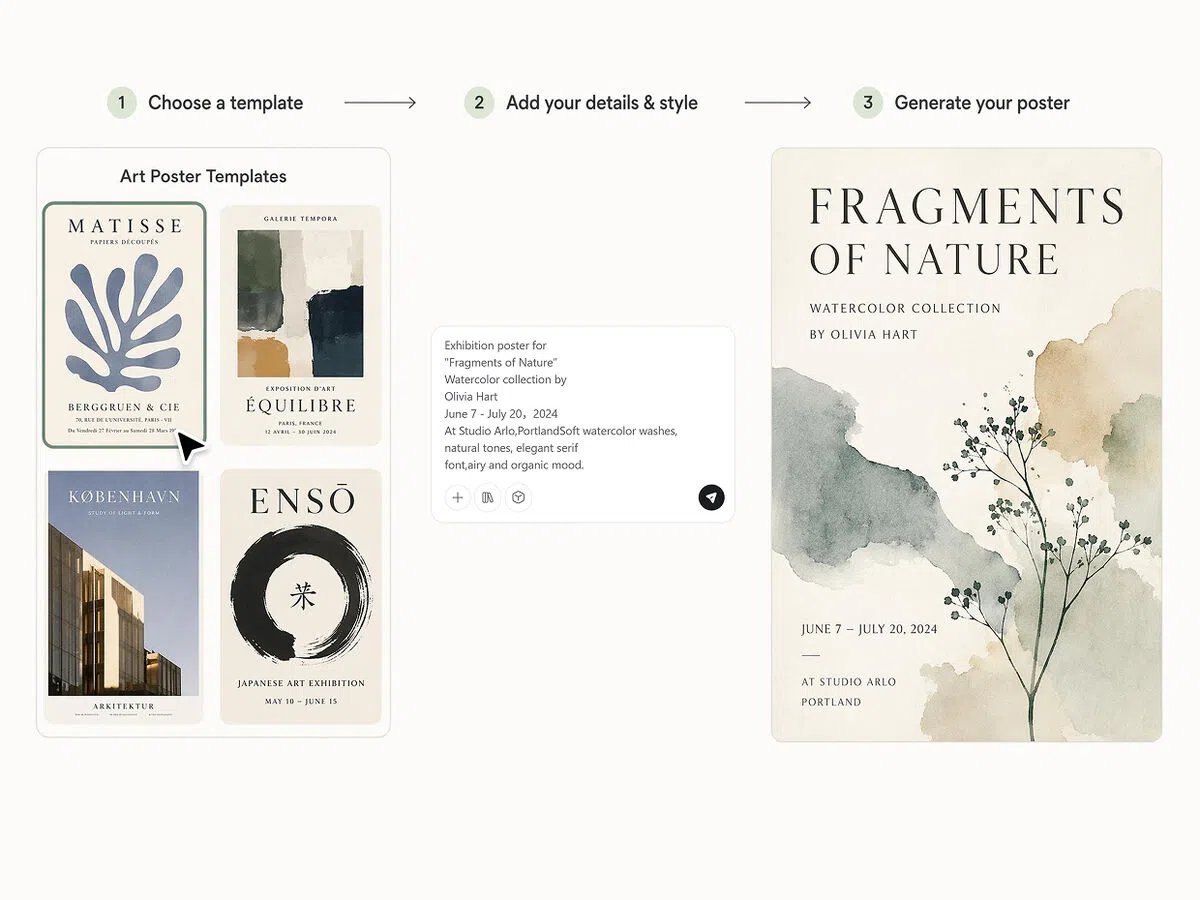Image resolution: width=1200 pixels, height=900 pixels.
Task: Click the Art Poster Templates heading
Action: [x=203, y=177]
